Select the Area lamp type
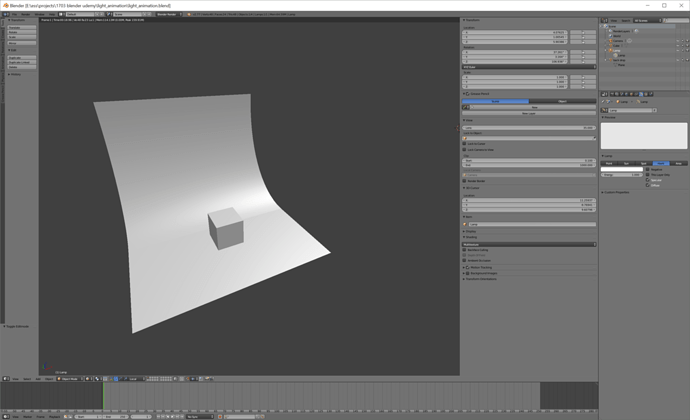This screenshot has height=420, width=690. (678, 163)
